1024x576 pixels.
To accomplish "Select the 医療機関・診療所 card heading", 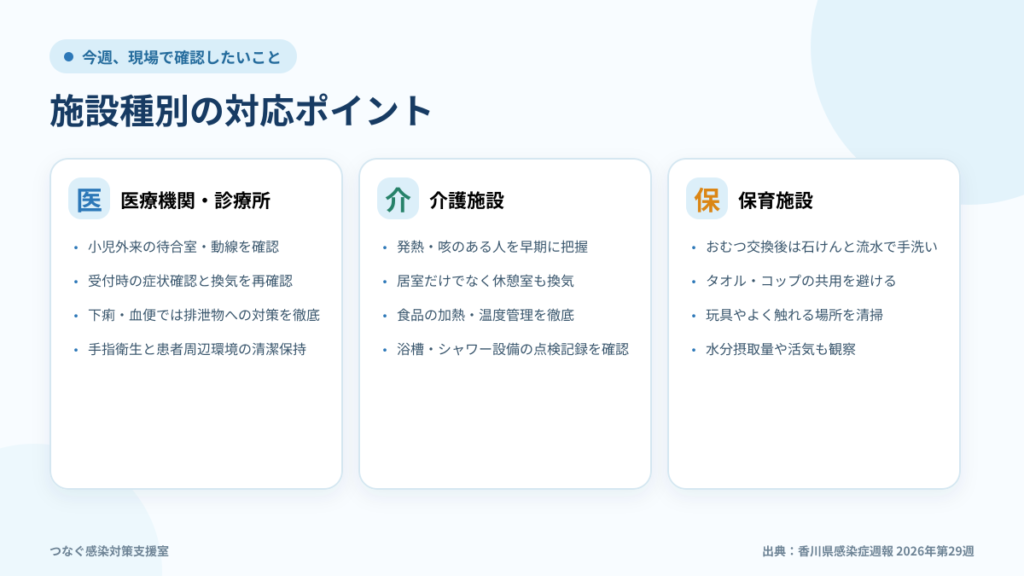I will [195, 200].
